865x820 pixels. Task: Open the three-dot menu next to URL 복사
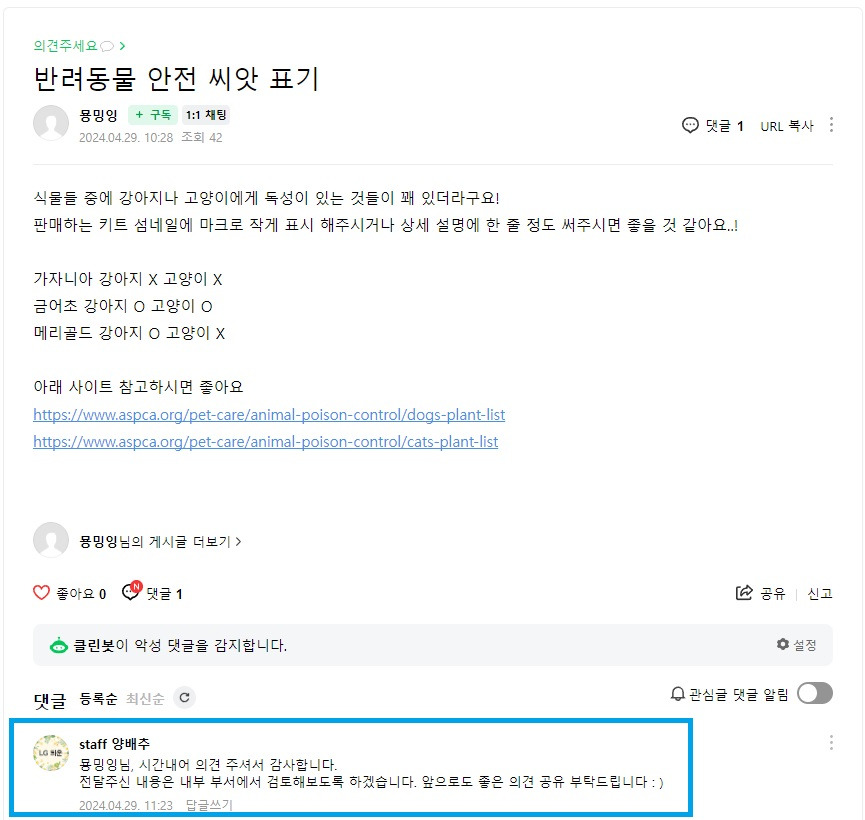(831, 125)
